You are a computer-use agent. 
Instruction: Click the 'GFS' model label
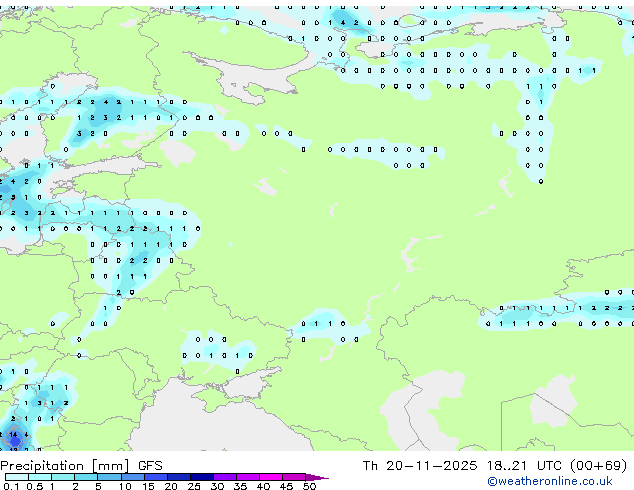(x=150, y=466)
